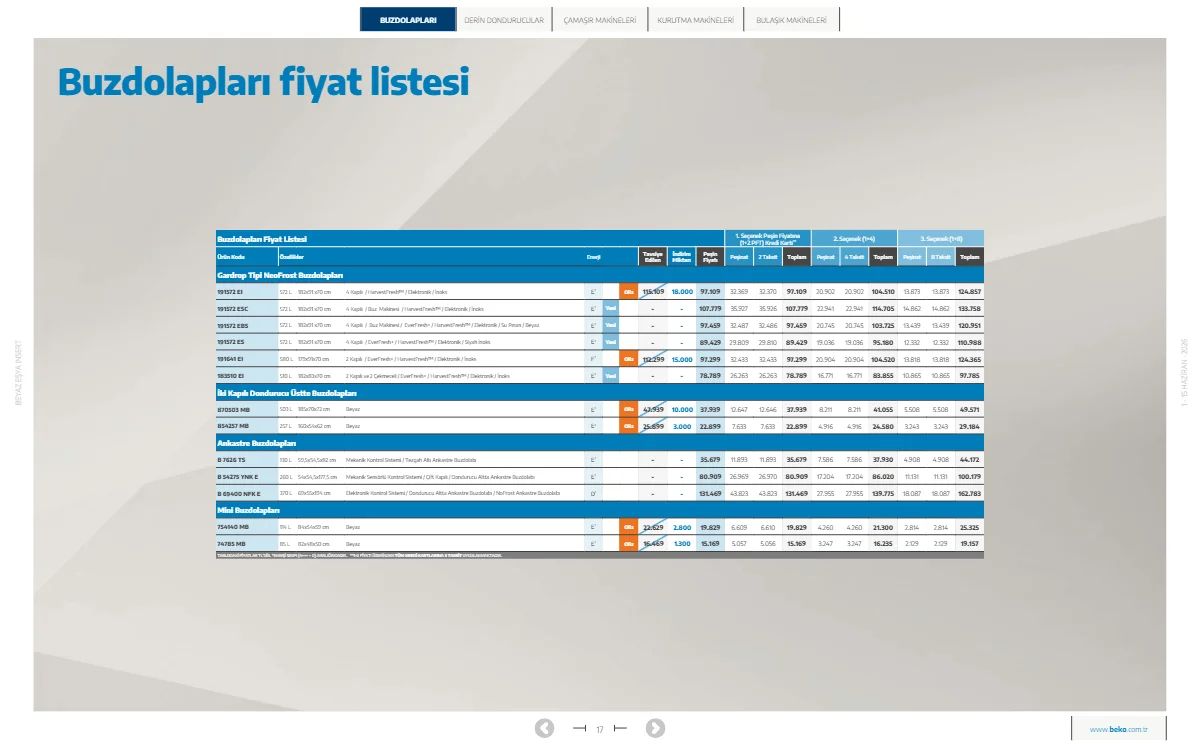Open the Buzdolapları tab
1200x744 pixels.
[x=408, y=20]
